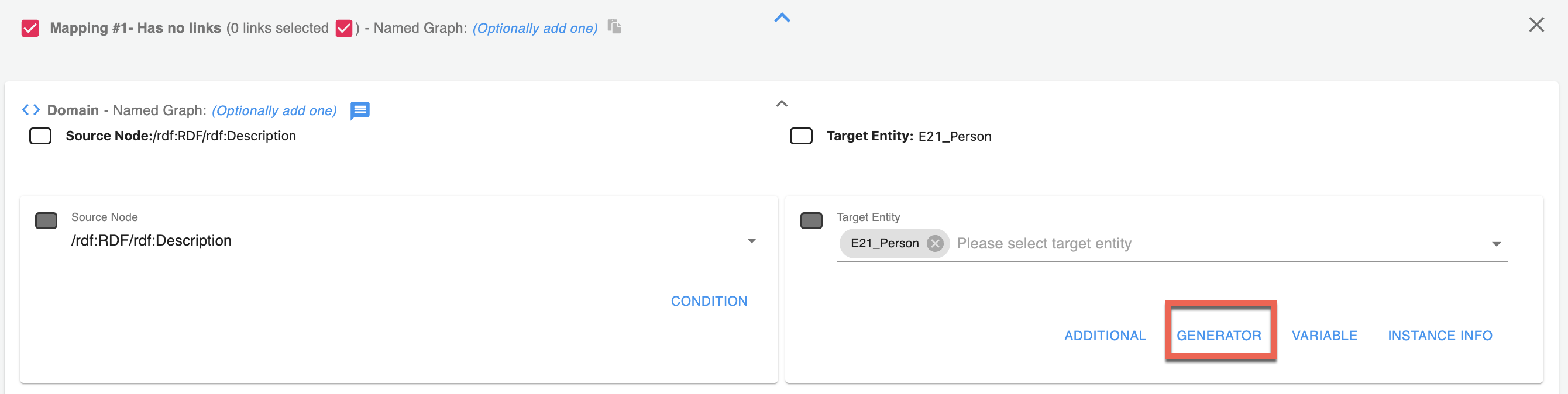
Task: Click the paste icon beside Mapping named graph
Action: (x=614, y=27)
